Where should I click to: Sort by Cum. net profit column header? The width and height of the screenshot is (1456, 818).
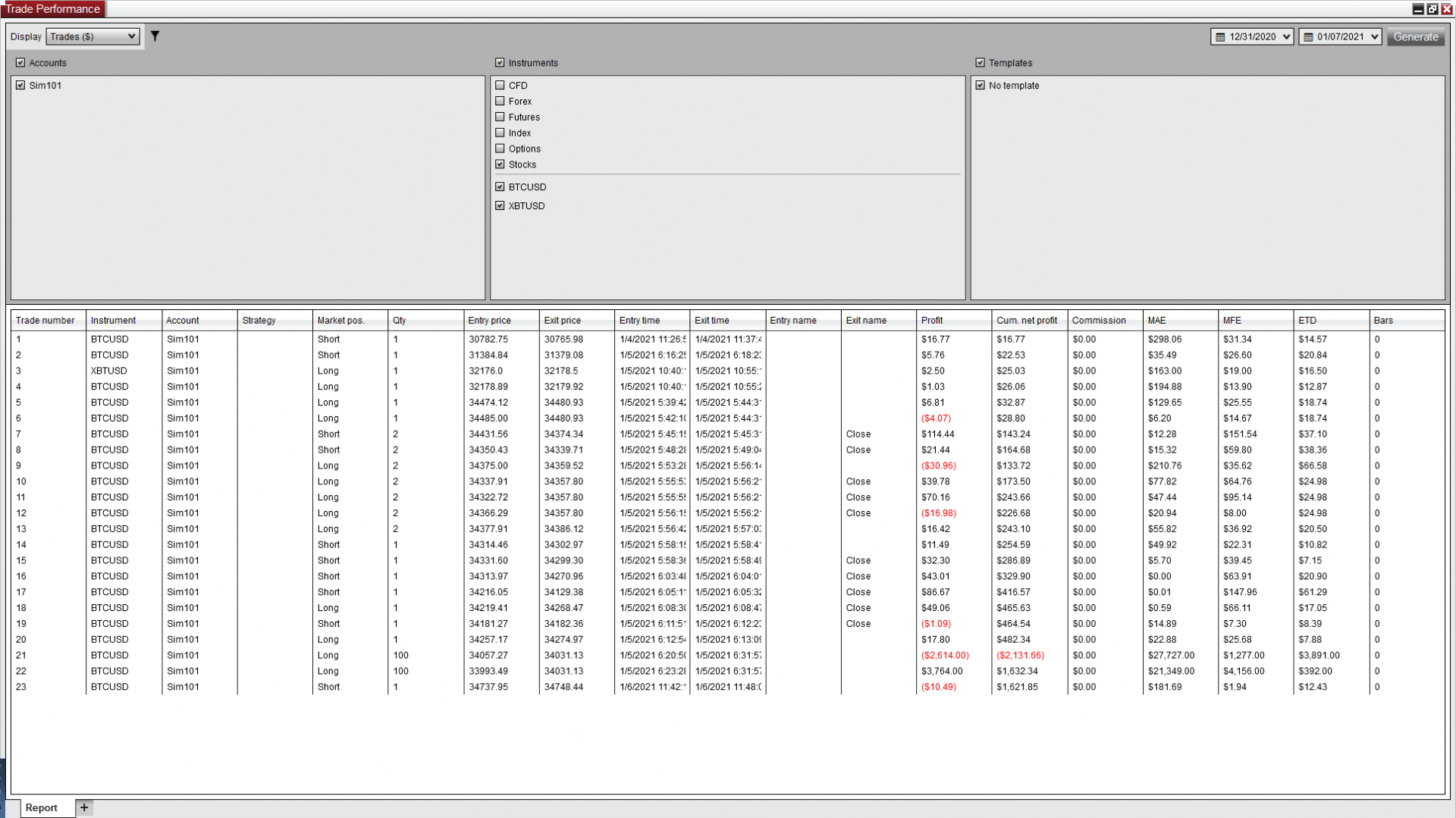click(1029, 321)
